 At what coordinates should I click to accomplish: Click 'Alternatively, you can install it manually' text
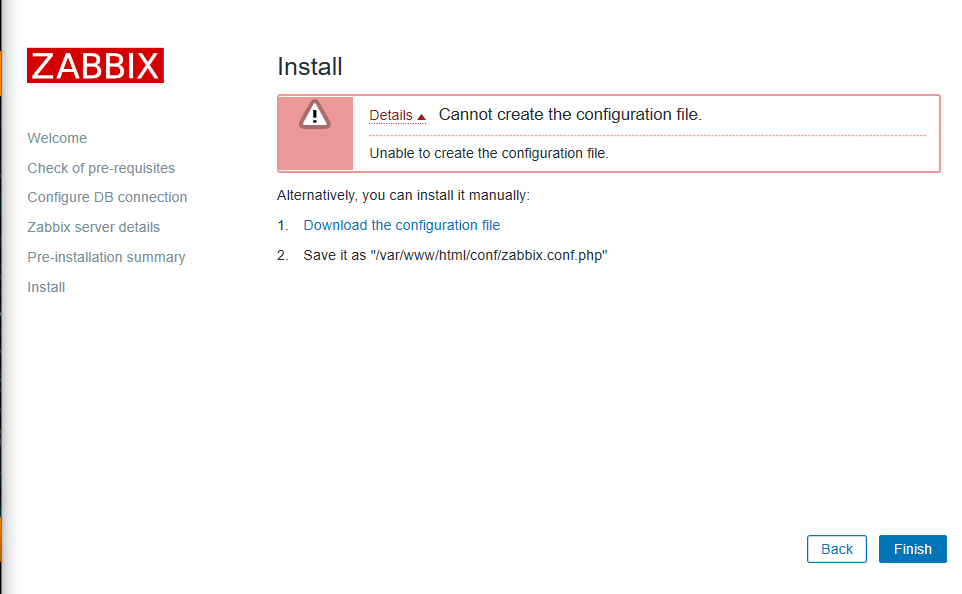(x=403, y=195)
